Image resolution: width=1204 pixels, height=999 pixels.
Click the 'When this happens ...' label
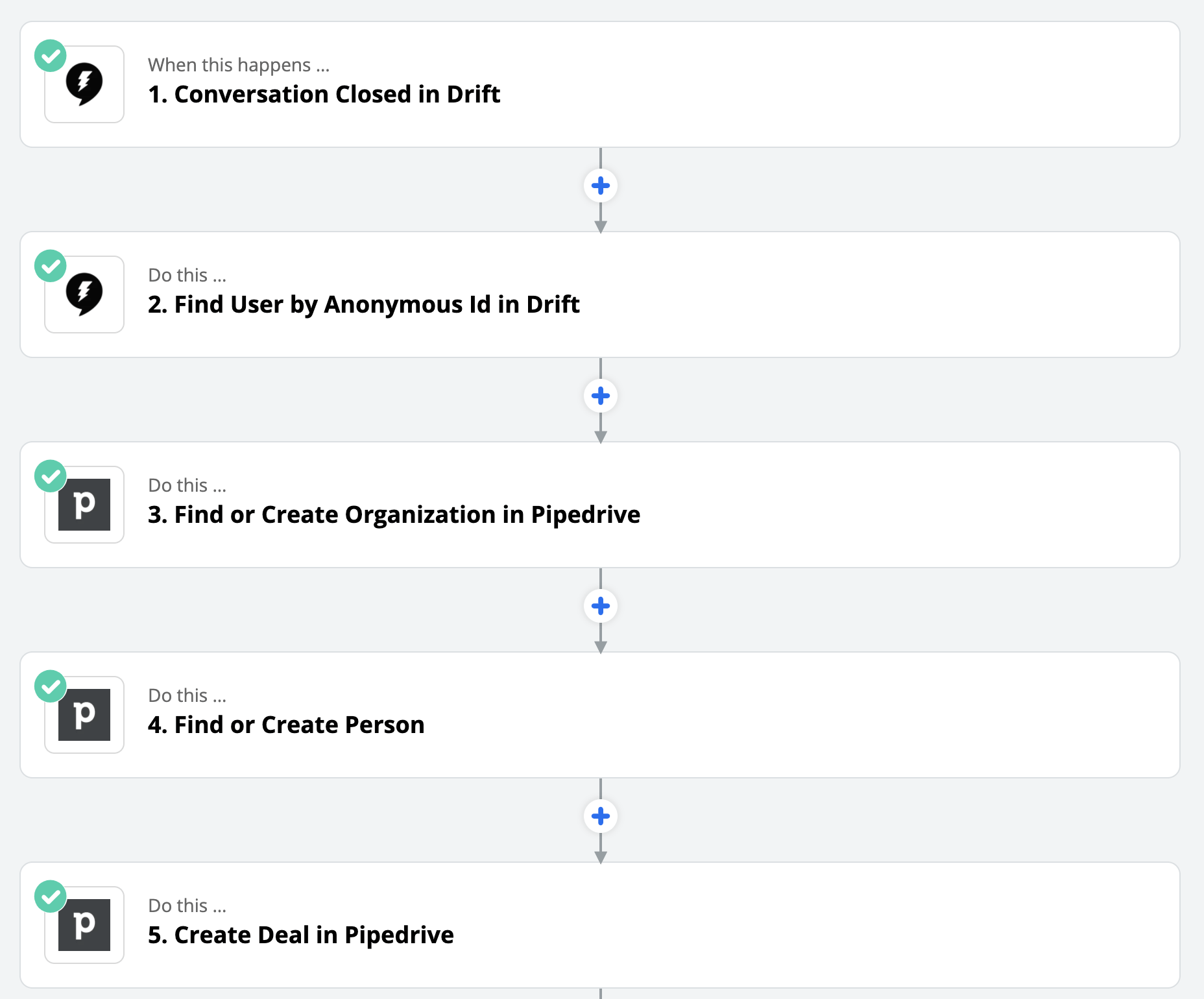click(239, 65)
